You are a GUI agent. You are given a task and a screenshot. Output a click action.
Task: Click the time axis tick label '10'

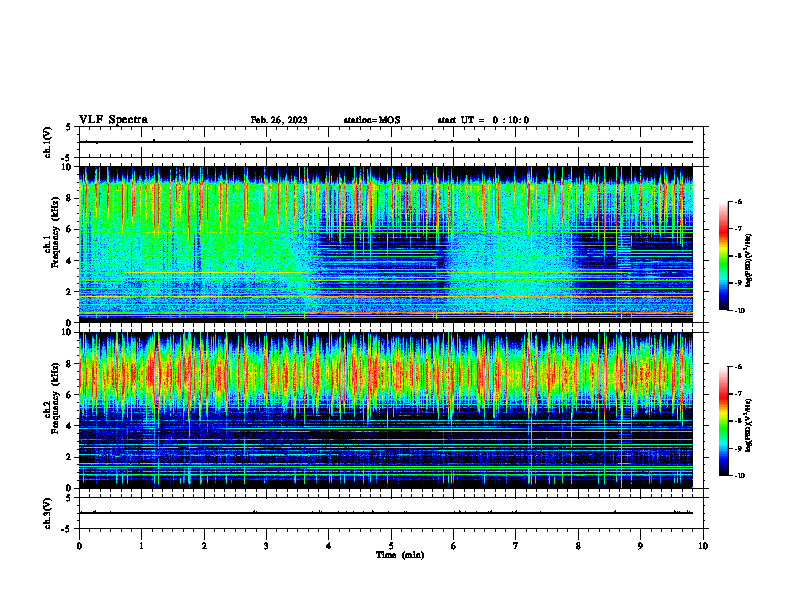click(703, 546)
